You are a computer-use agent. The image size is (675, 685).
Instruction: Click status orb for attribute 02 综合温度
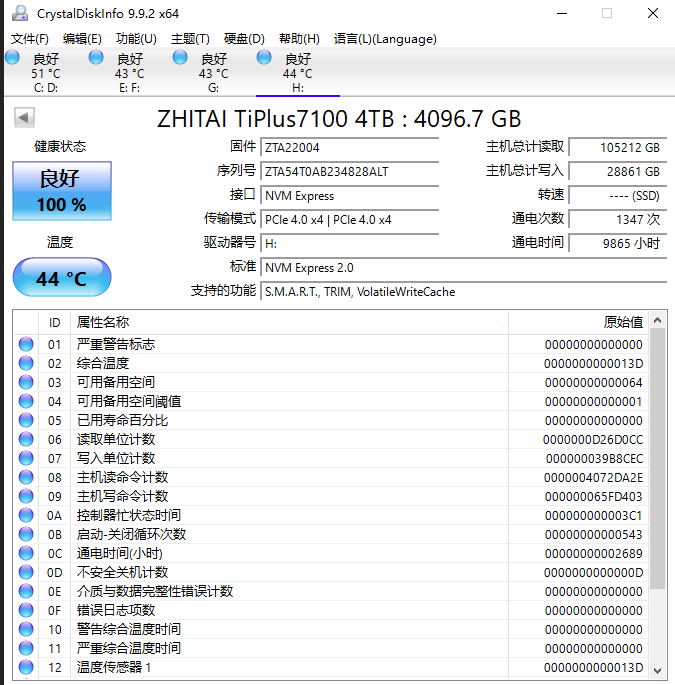26,363
